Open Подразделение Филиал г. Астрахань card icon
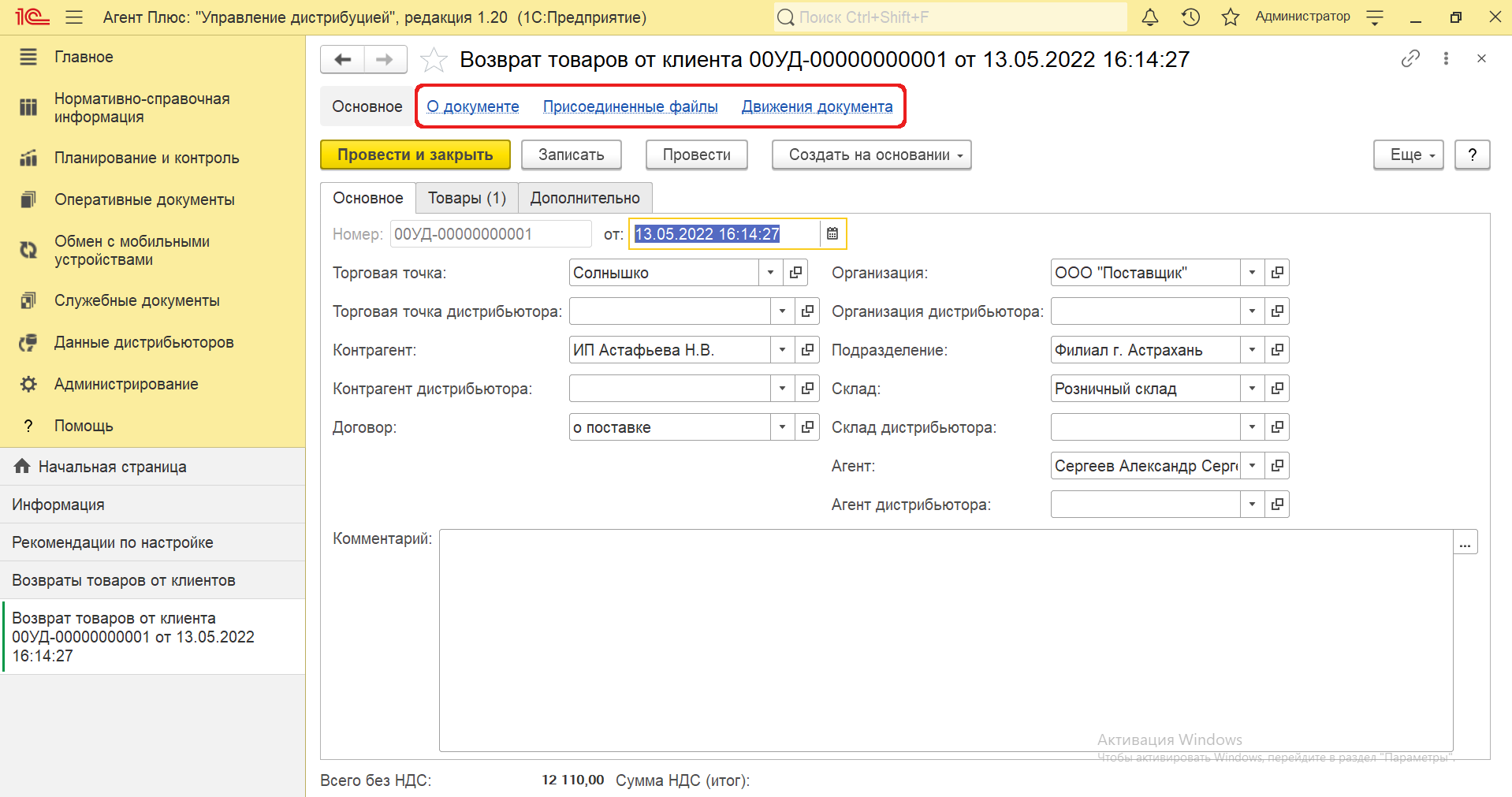Image resolution: width=1512 pixels, height=797 pixels. click(1277, 349)
